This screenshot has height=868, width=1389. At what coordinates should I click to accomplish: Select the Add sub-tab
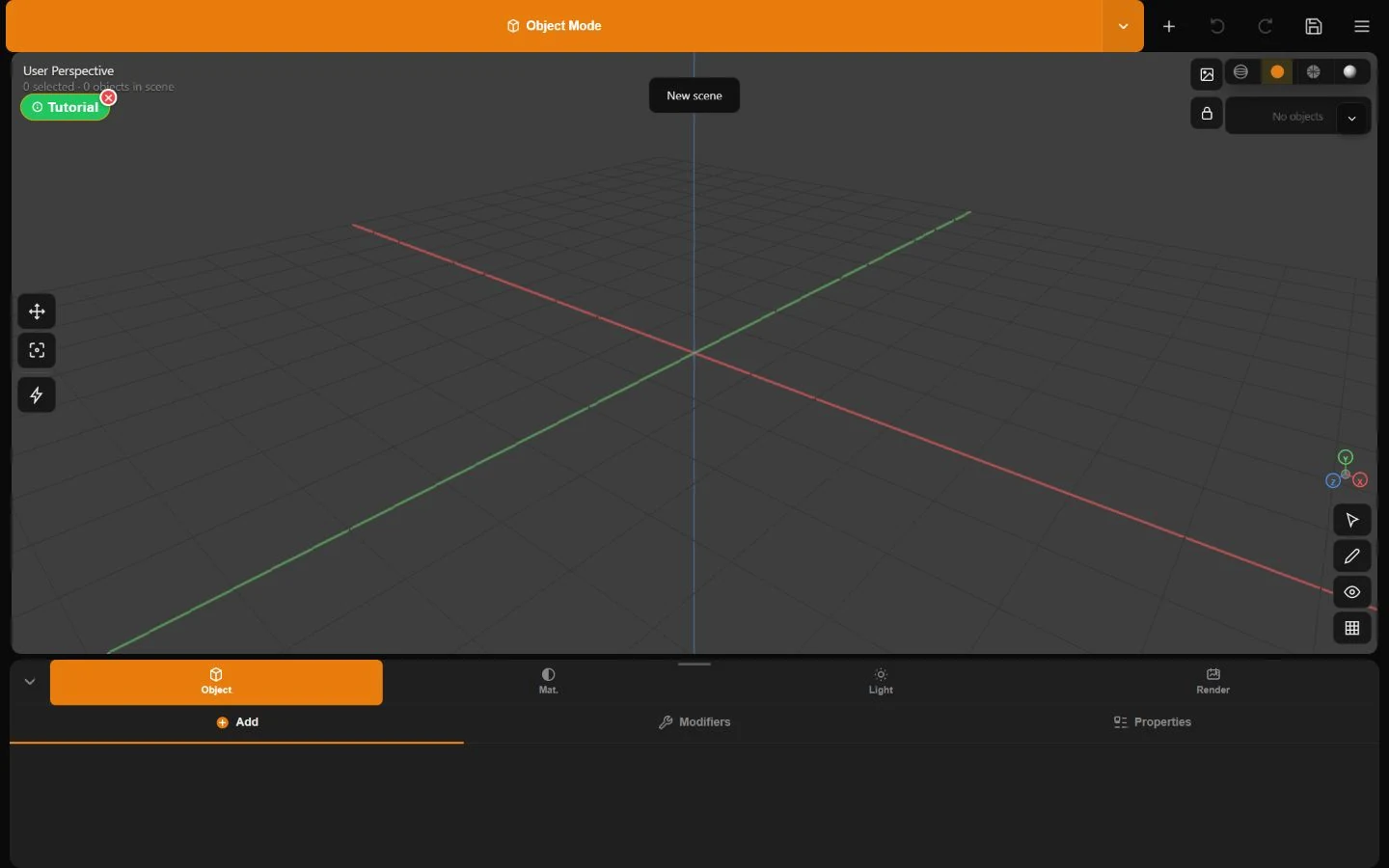(237, 722)
